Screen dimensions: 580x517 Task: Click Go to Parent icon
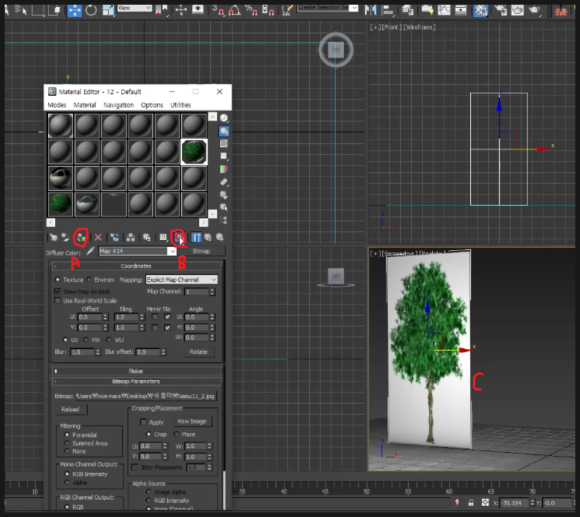click(208, 237)
